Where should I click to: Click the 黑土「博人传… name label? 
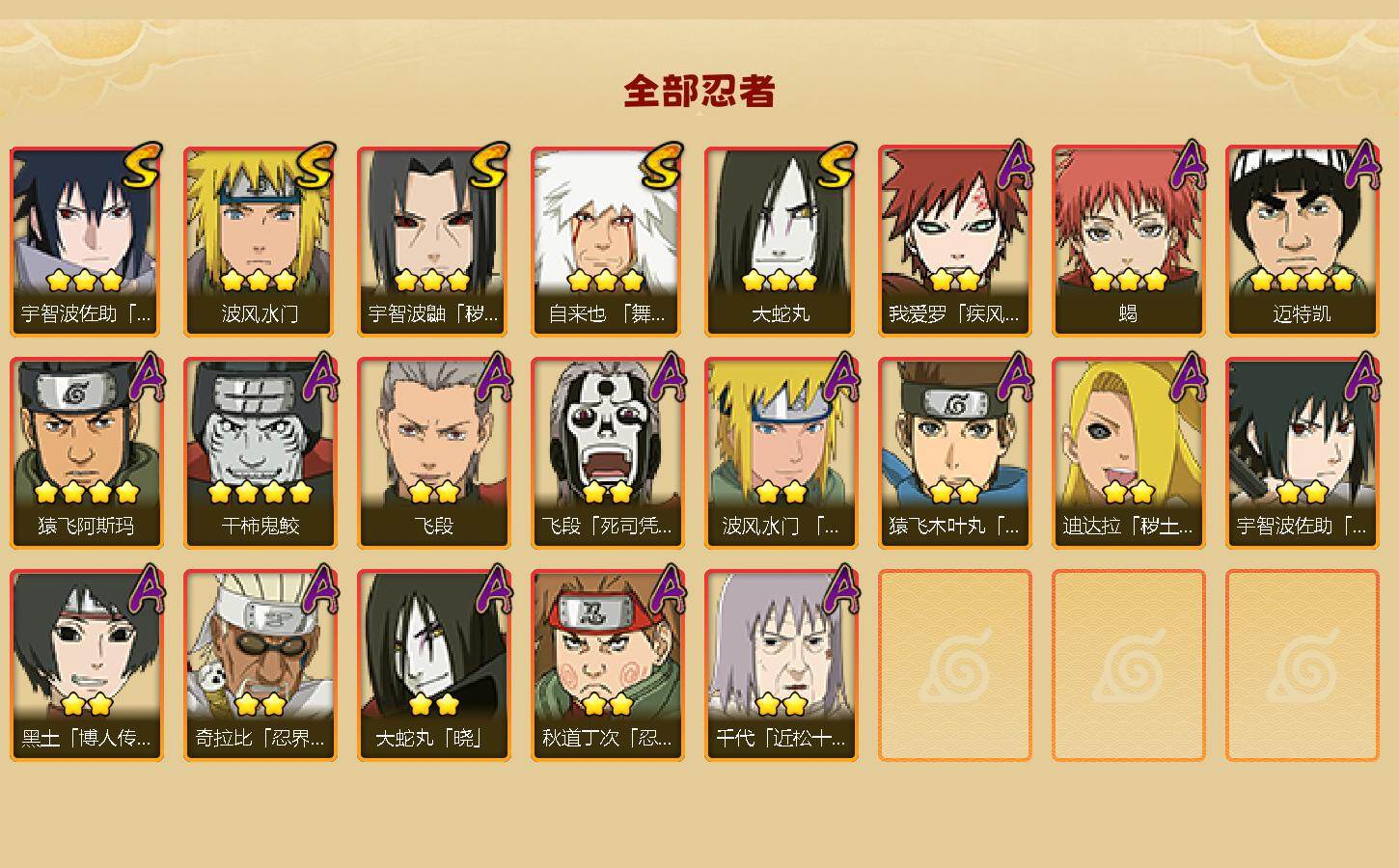[x=86, y=739]
